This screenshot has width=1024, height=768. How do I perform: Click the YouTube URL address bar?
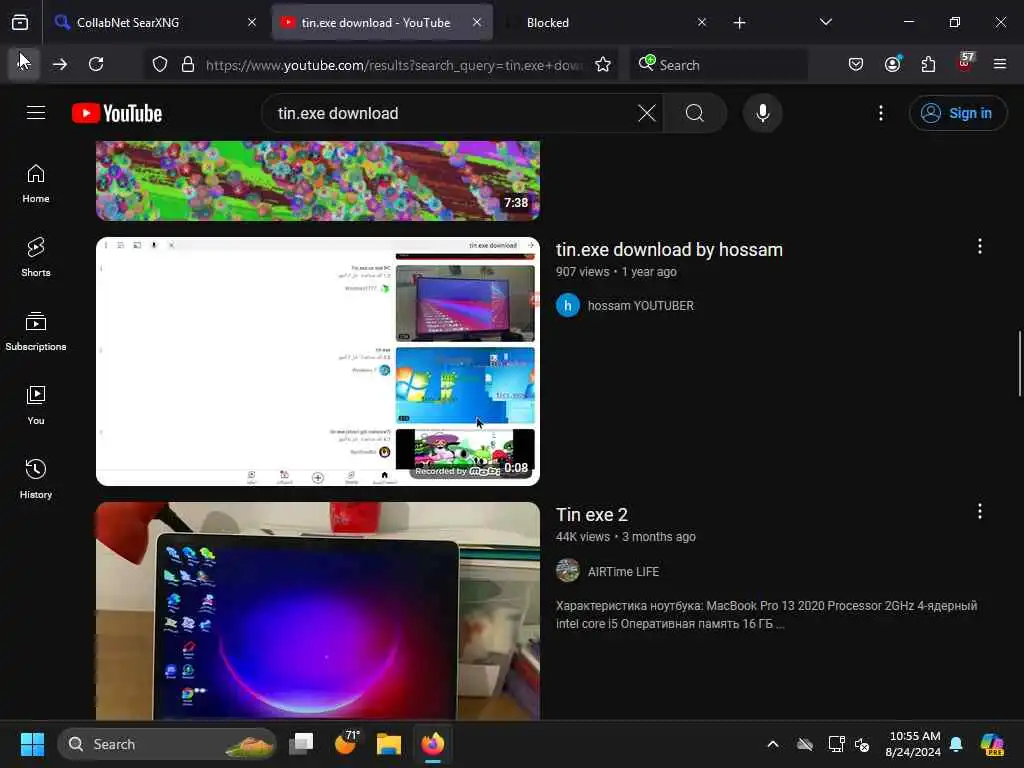(x=393, y=65)
